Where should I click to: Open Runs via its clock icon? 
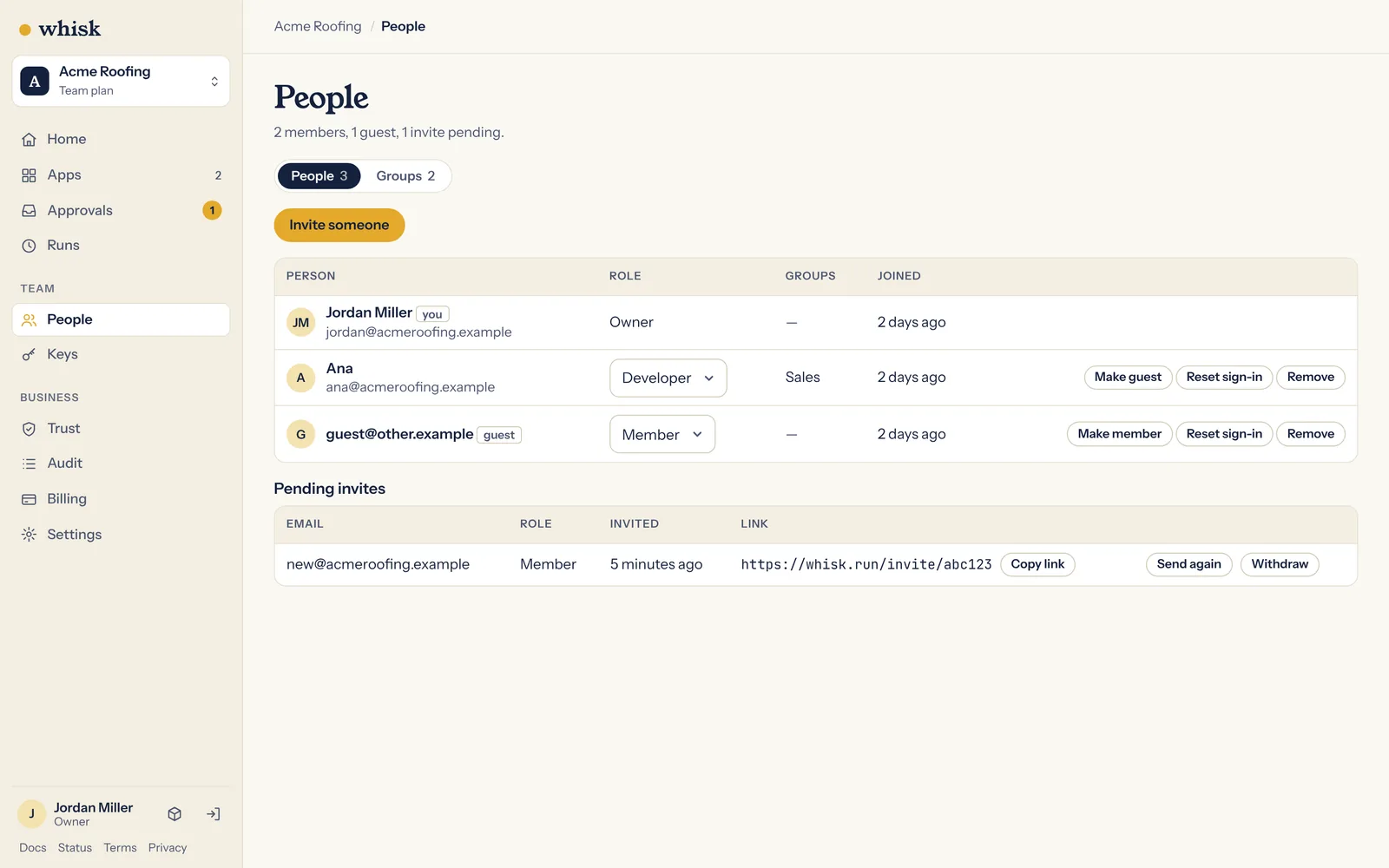point(29,246)
